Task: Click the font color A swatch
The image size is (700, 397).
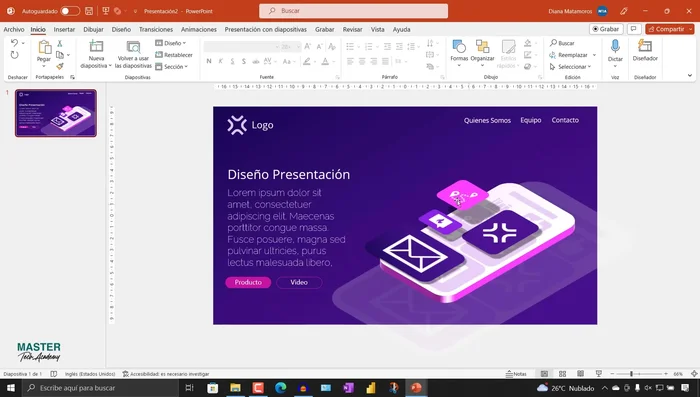Action: [x=325, y=61]
